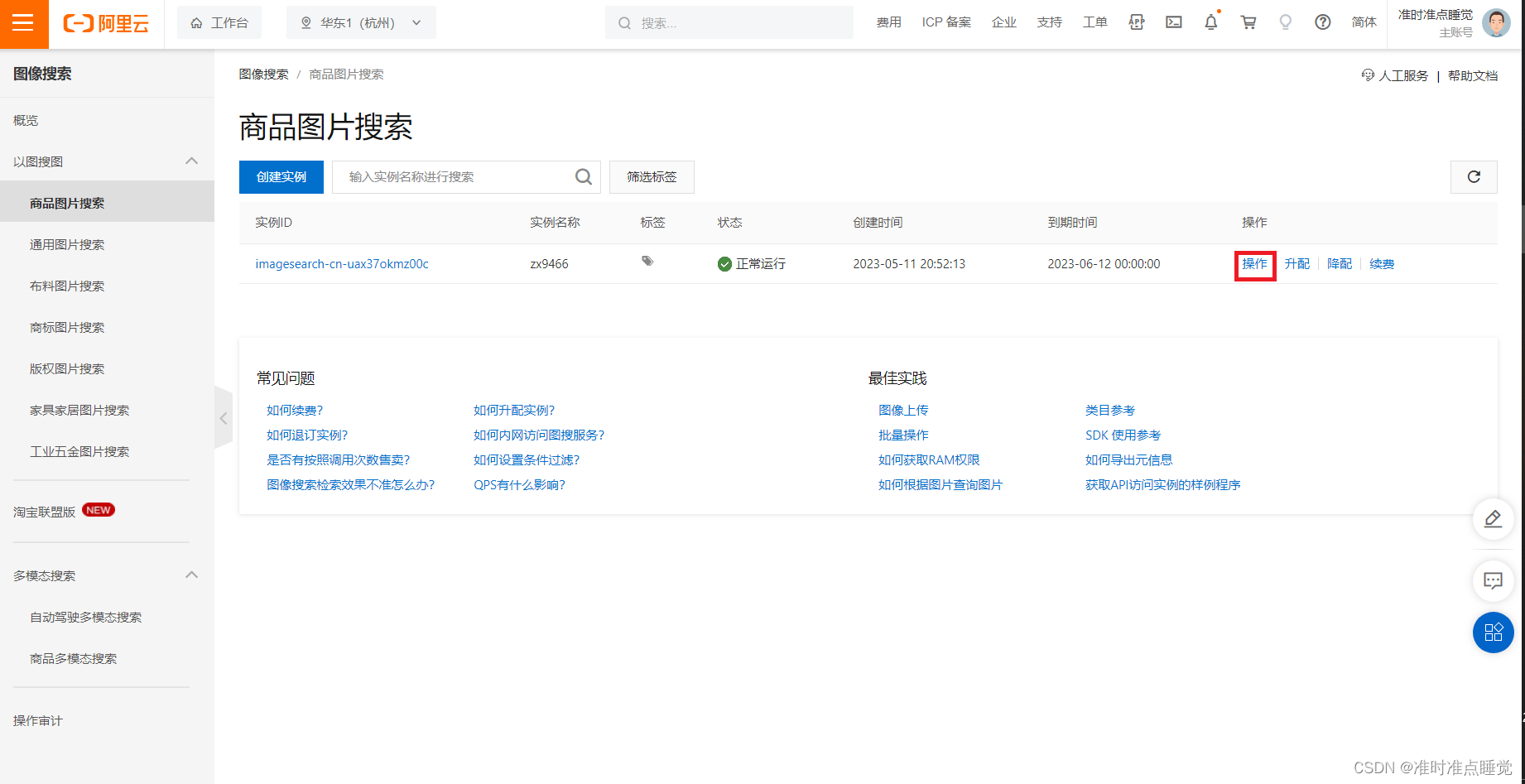Open 工作台 workbench
Screen dimensions: 1525x784
point(219,22)
